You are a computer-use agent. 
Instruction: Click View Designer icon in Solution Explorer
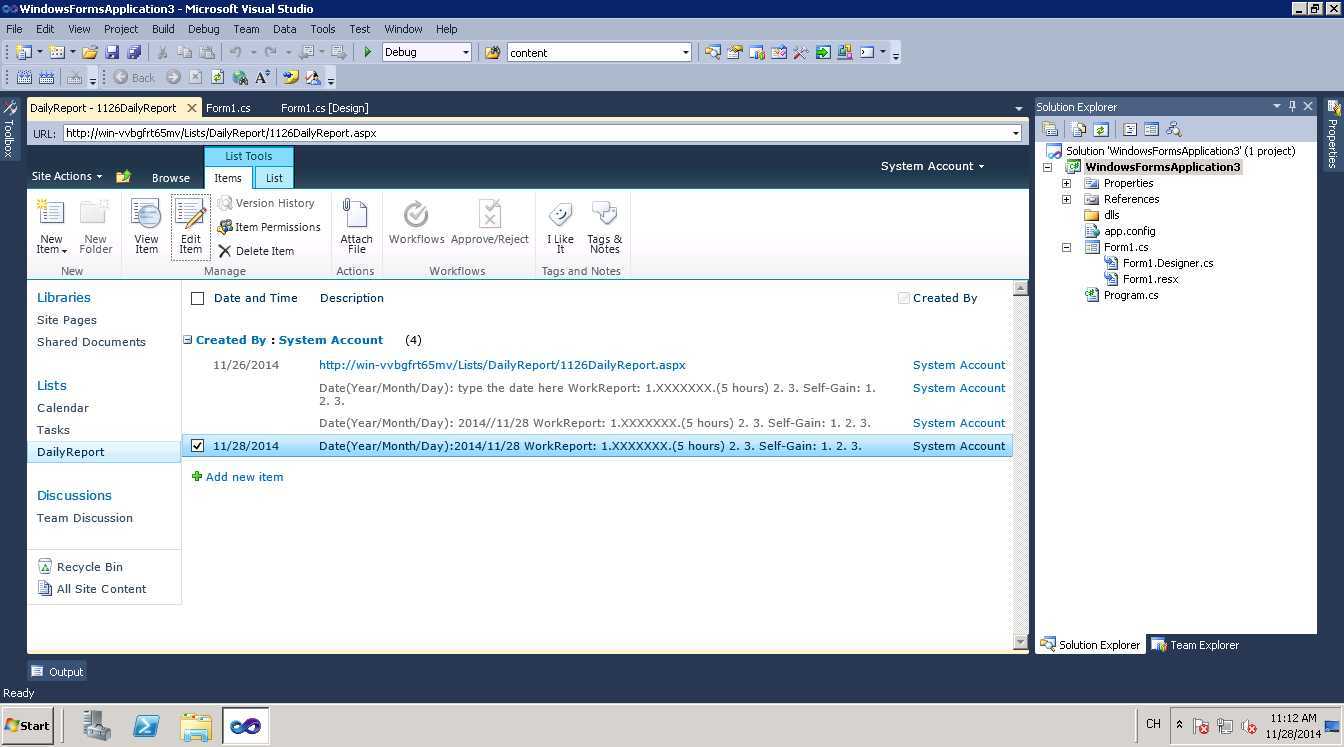click(x=1151, y=129)
